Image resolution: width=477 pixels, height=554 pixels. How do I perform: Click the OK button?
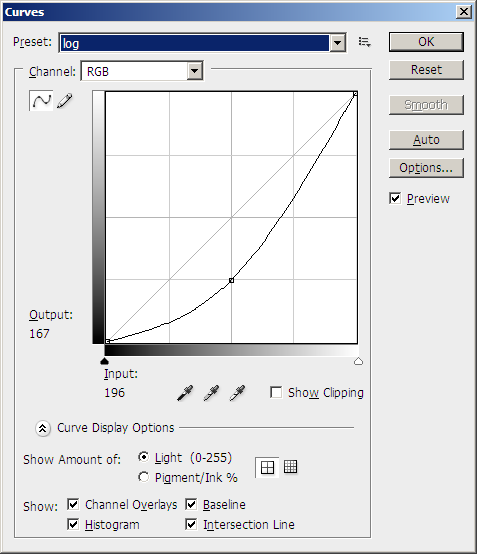tap(426, 42)
